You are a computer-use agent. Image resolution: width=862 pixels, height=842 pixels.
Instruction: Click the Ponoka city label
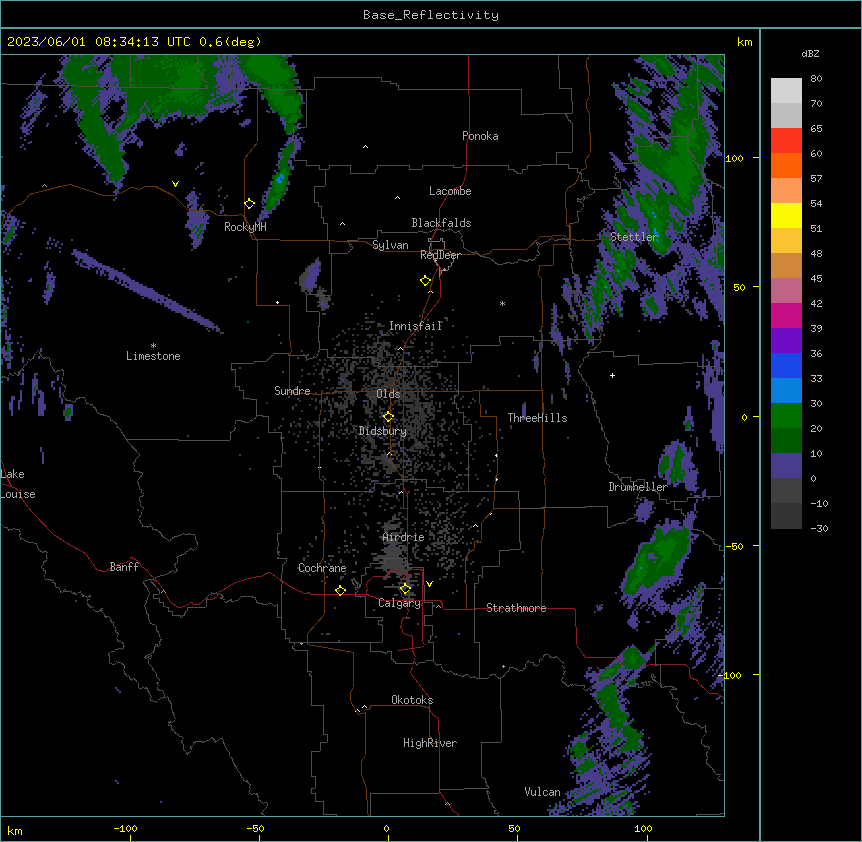[x=480, y=136]
